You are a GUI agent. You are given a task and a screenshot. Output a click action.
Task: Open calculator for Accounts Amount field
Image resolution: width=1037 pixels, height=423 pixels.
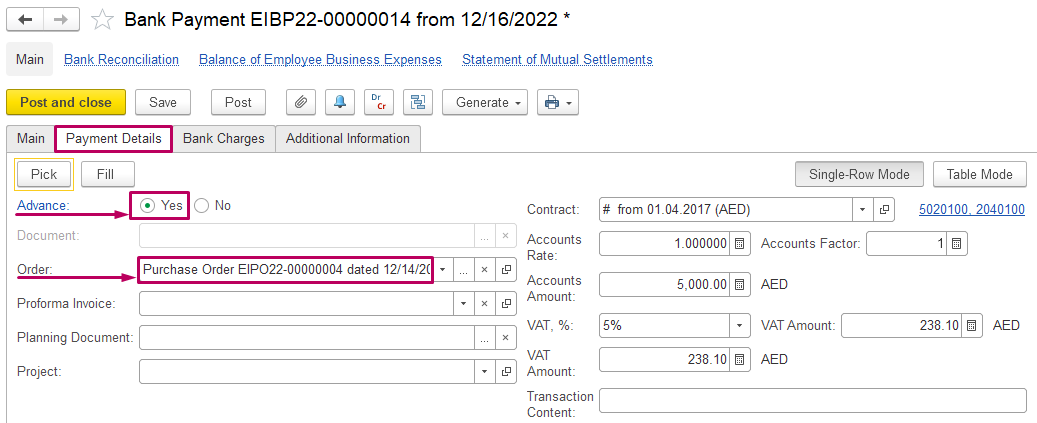point(740,285)
